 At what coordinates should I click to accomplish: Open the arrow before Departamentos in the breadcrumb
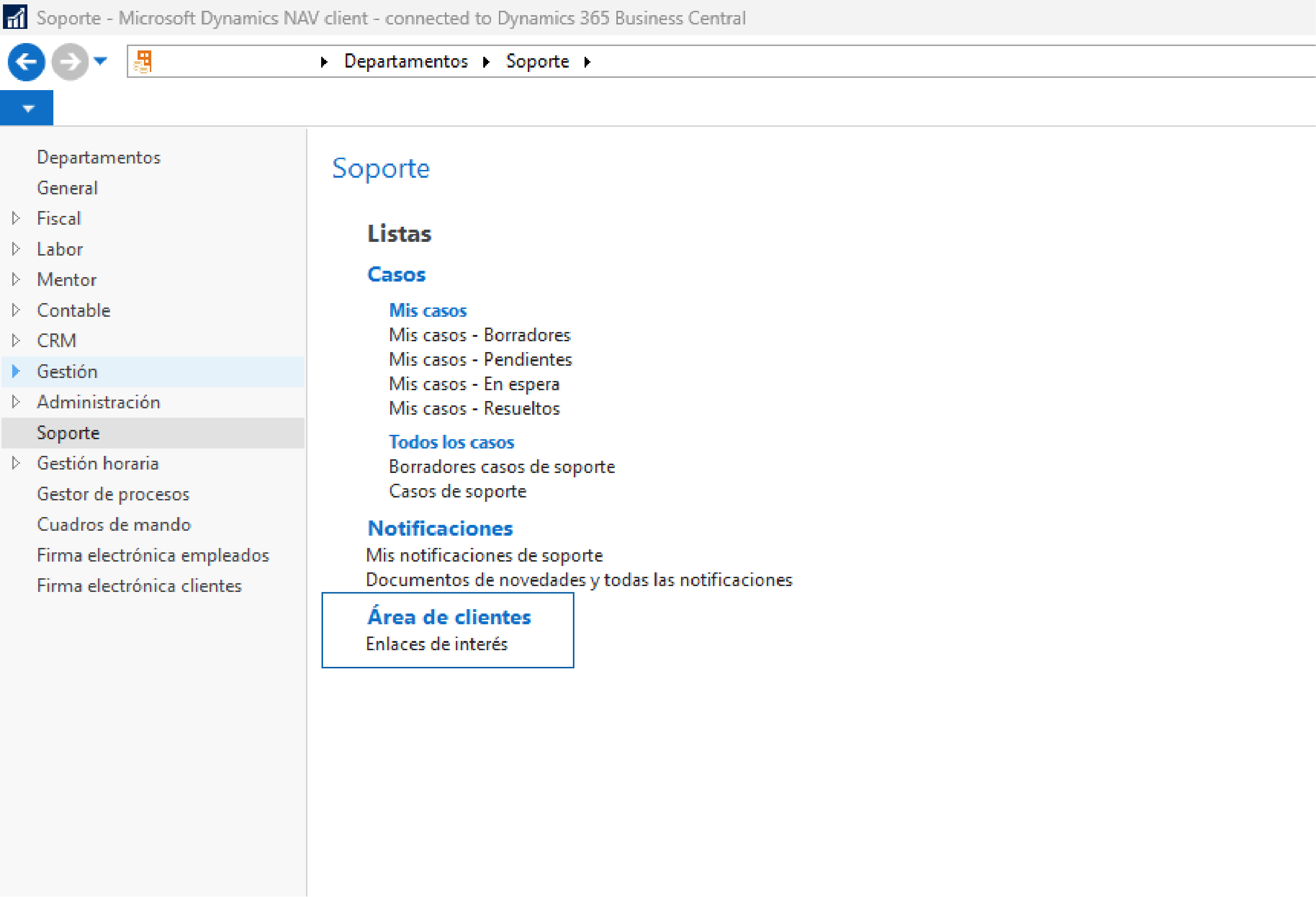(x=324, y=62)
